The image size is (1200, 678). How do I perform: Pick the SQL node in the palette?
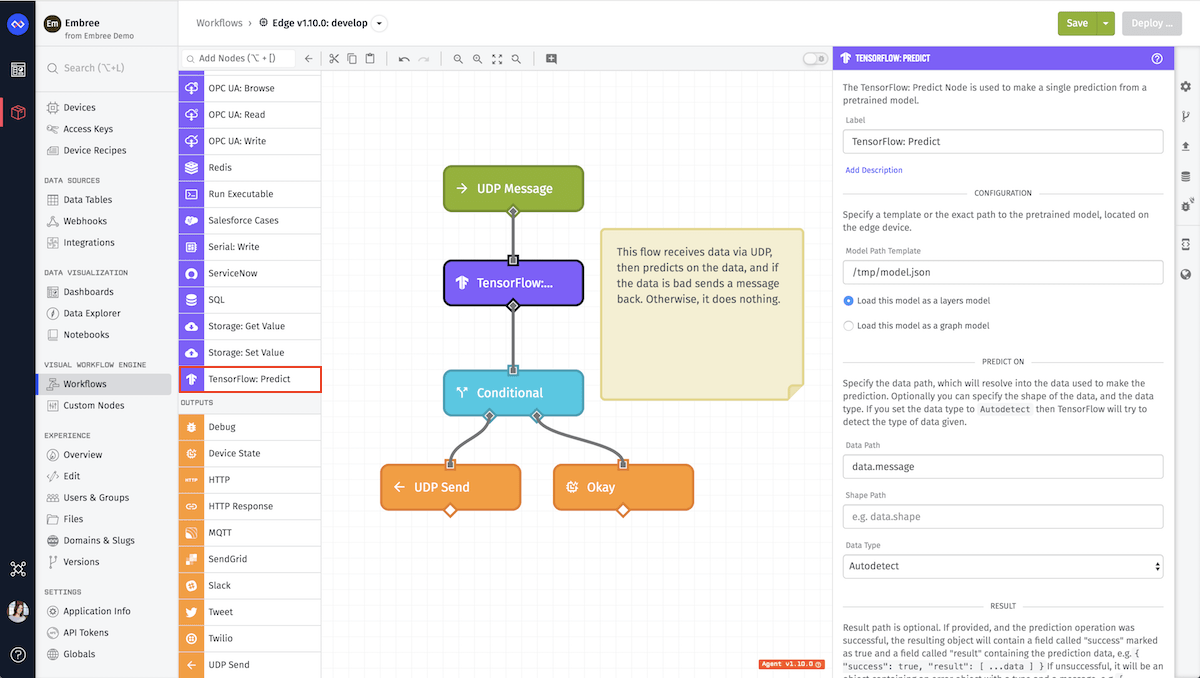coord(250,299)
